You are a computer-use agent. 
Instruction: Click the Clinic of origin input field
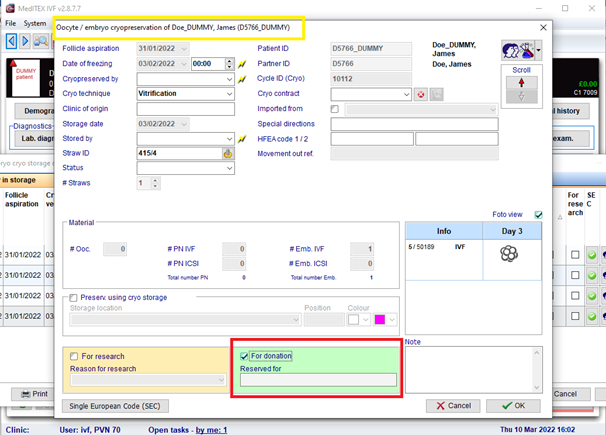(186, 109)
